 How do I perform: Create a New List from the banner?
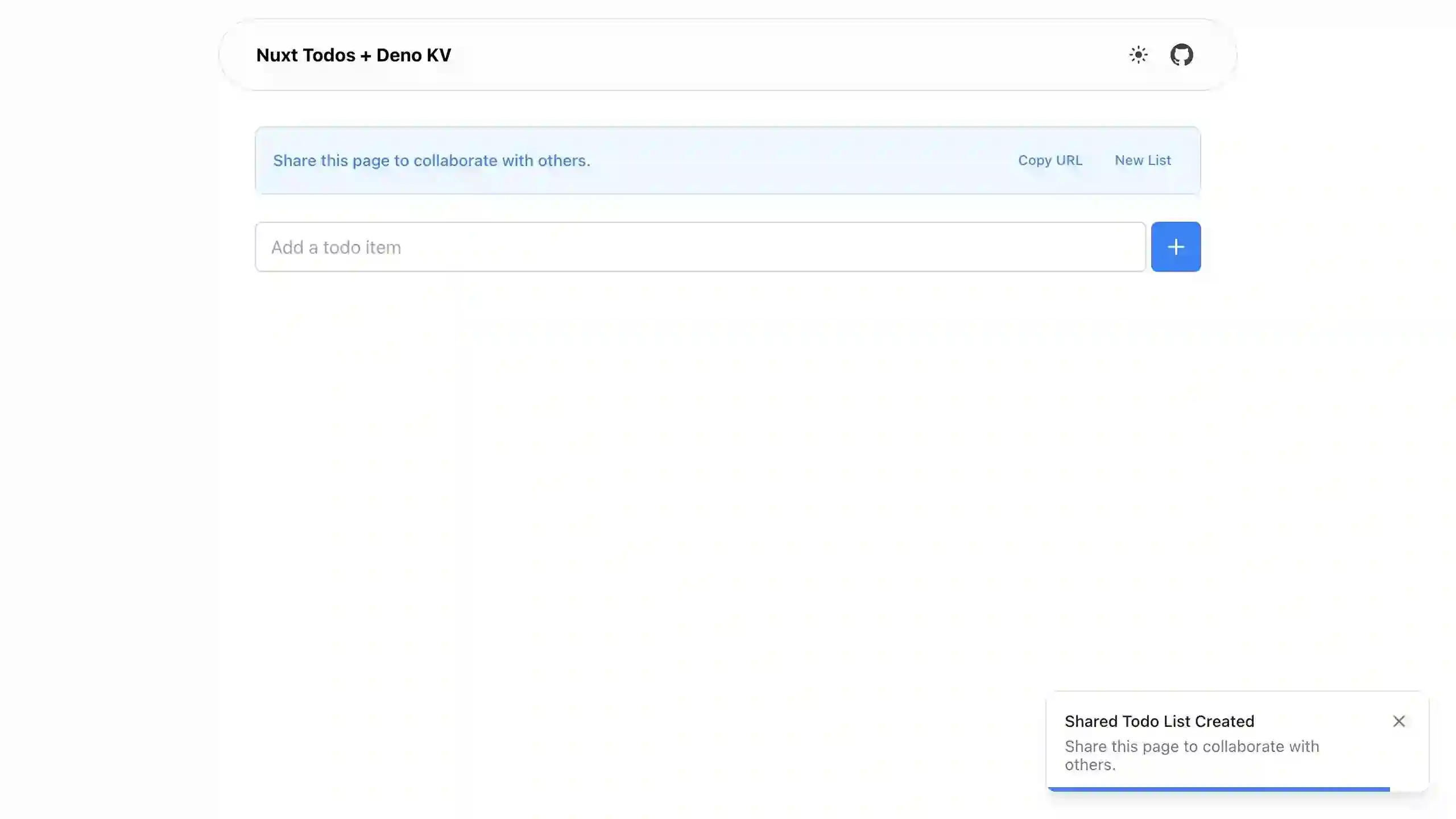pyautogui.click(x=1142, y=160)
